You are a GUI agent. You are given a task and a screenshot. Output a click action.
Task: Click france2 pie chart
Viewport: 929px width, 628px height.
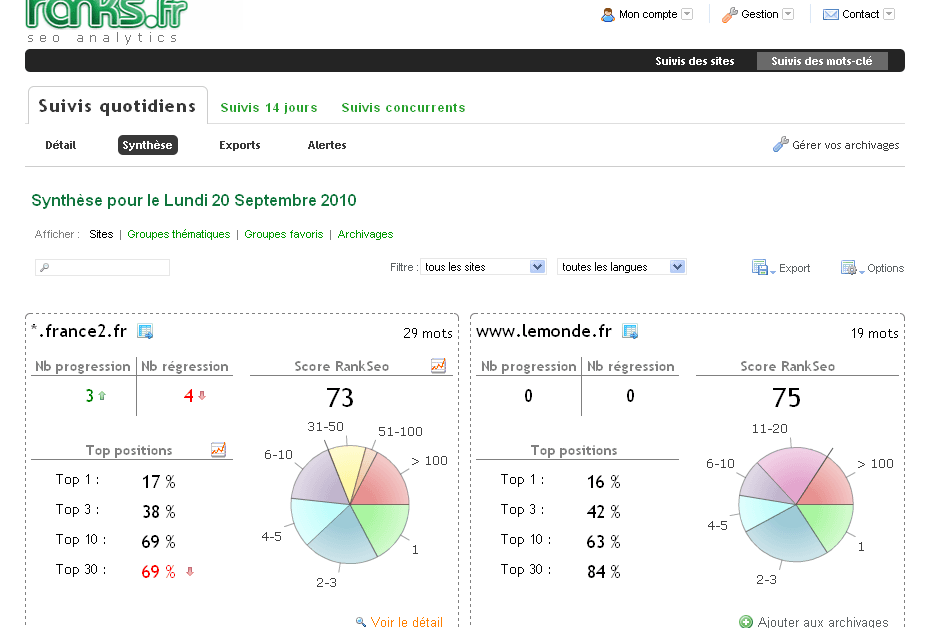click(x=350, y=504)
